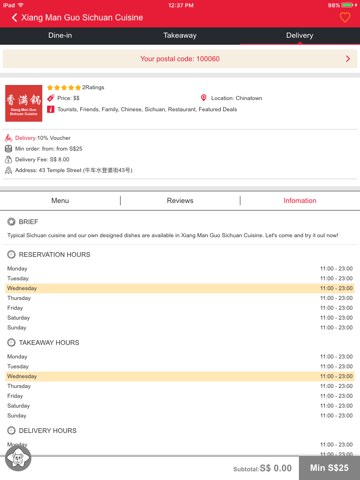Screen dimensions: 360x480
Task: Tap the delivery scooter icon
Action: point(9,138)
